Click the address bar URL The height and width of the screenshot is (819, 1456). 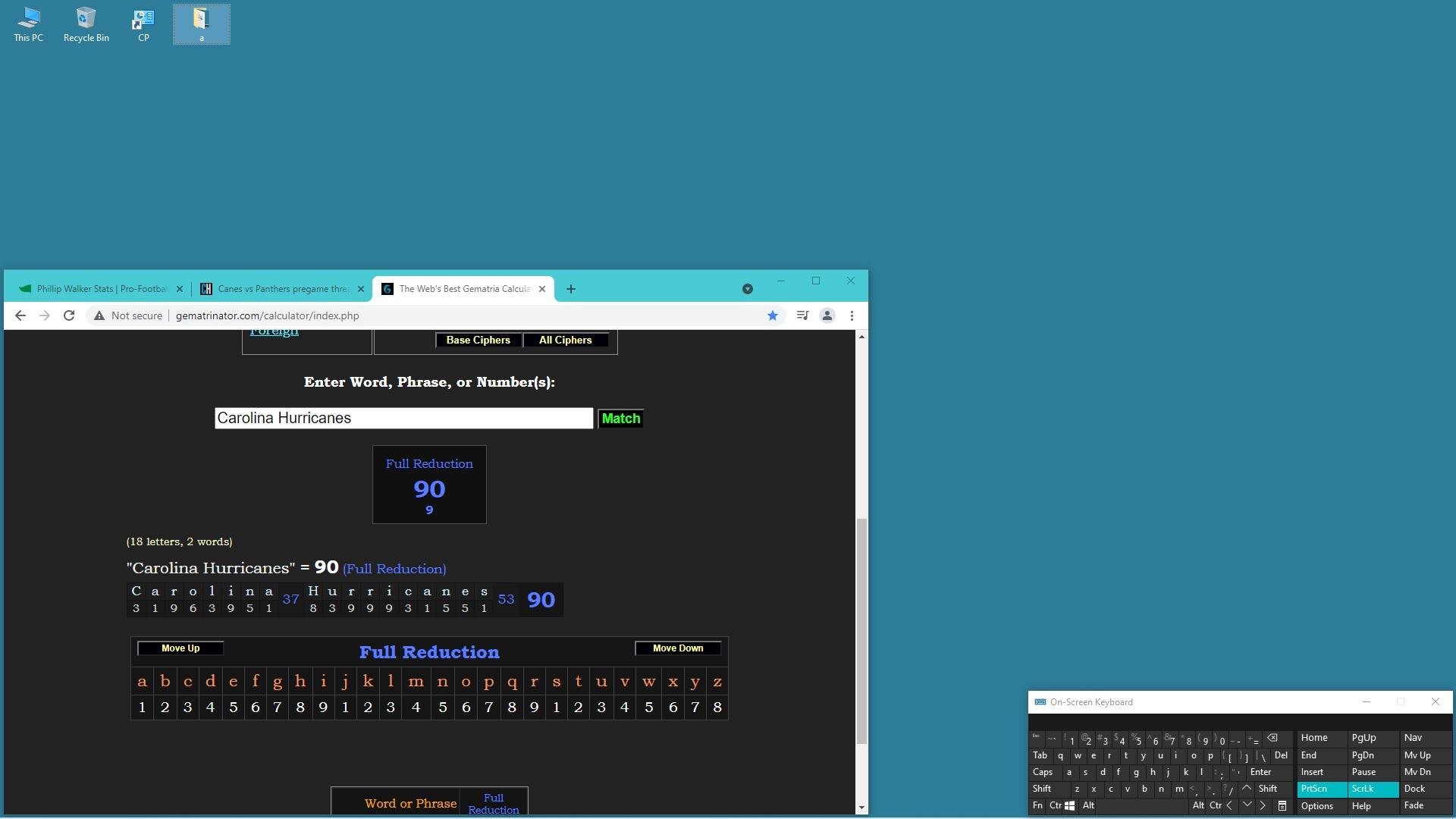point(268,315)
